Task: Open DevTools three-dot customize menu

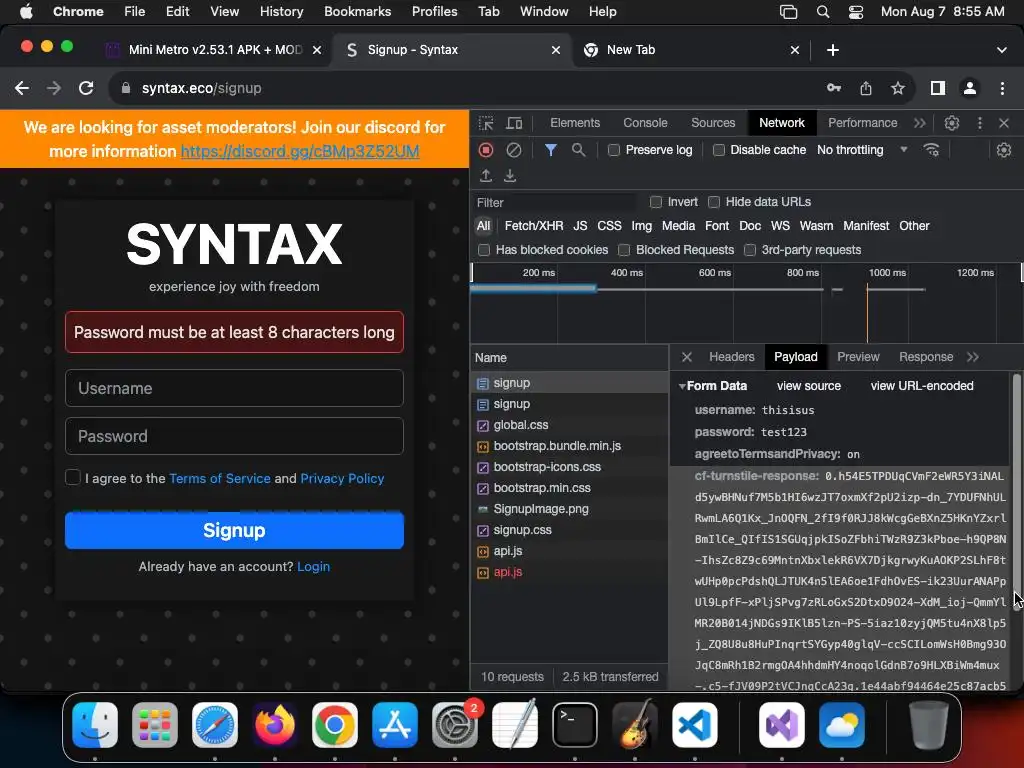Action: tap(980, 123)
